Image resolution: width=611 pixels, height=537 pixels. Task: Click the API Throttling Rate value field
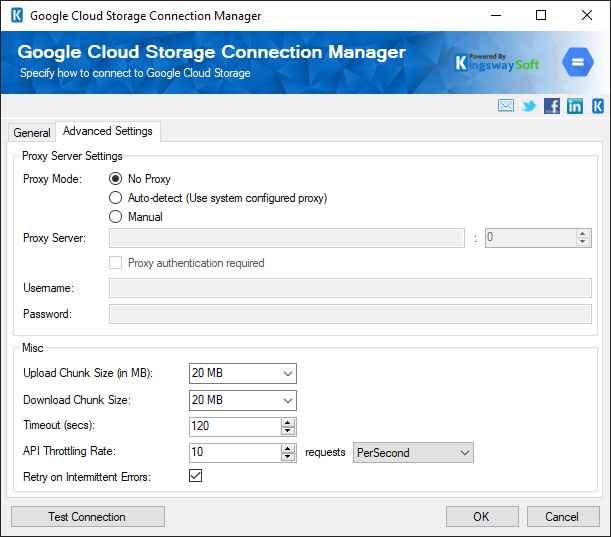(x=235, y=453)
